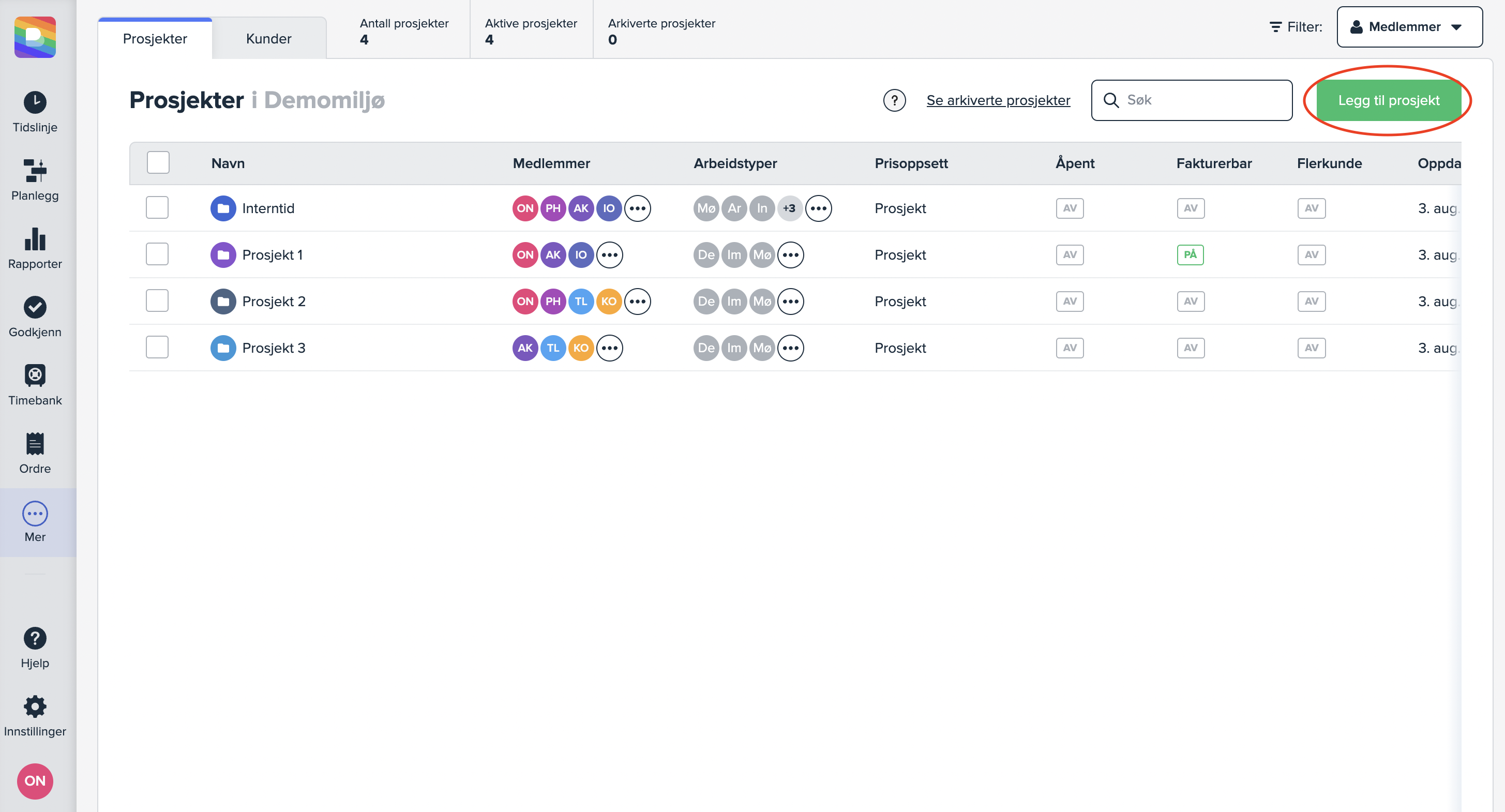Expand the Medlemmer filter dropdown
1505x812 pixels.
pos(1409,27)
